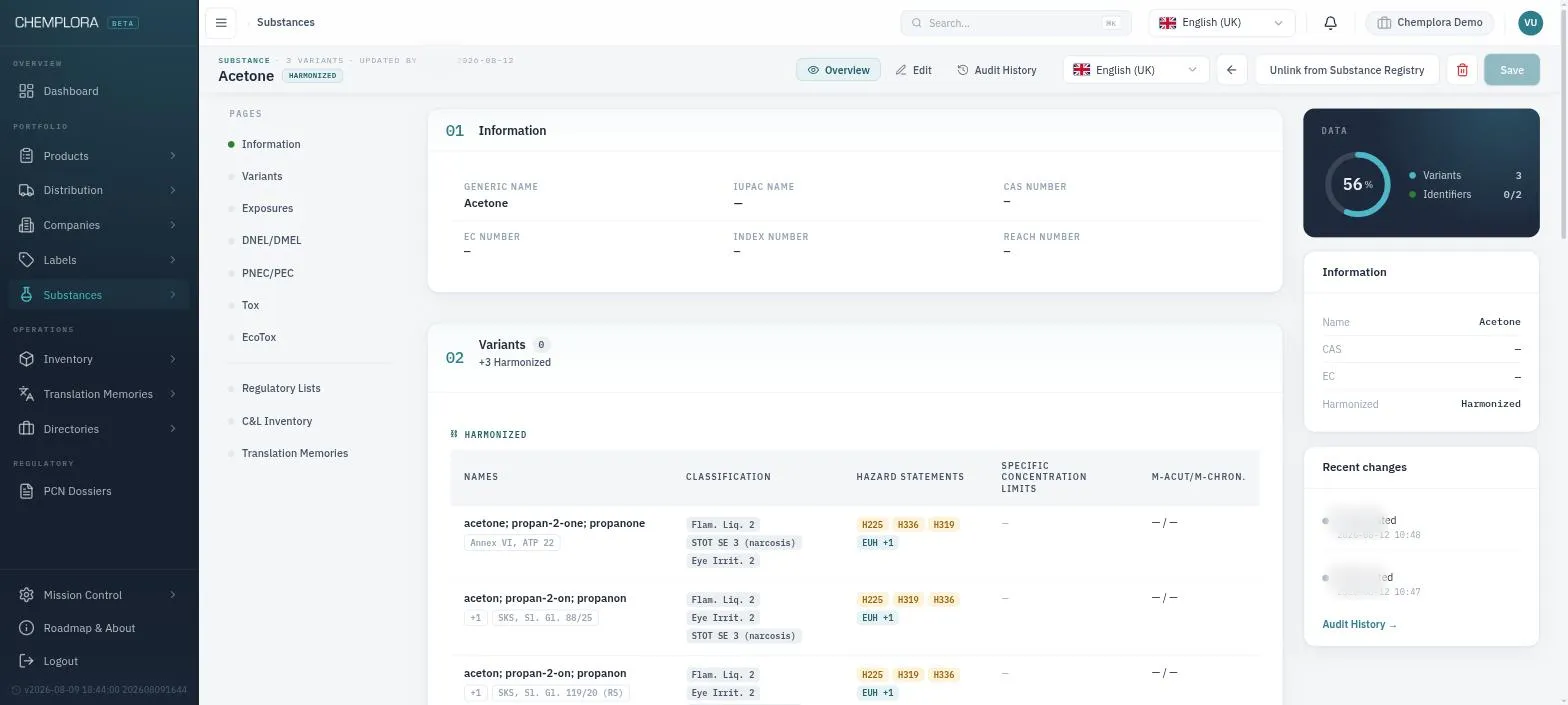Image resolution: width=1568 pixels, height=705 pixels.
Task: Open top bar English (UK) language dropdown
Action: (1221, 23)
